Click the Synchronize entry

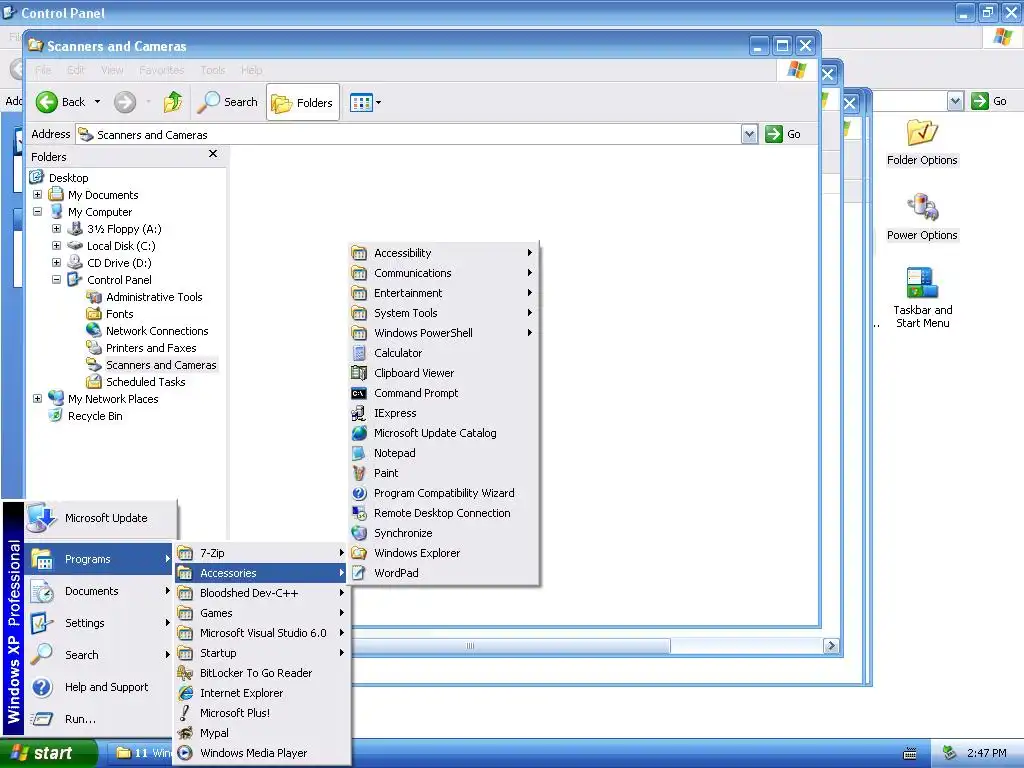pos(444,533)
